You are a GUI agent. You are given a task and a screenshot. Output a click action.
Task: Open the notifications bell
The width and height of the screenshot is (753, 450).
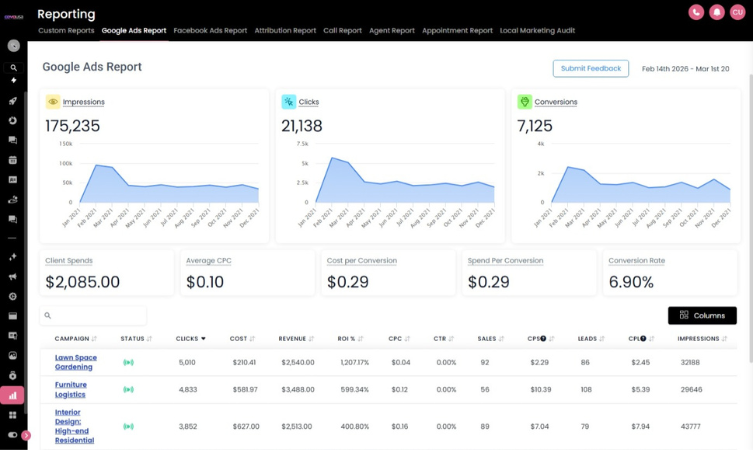[x=716, y=12]
